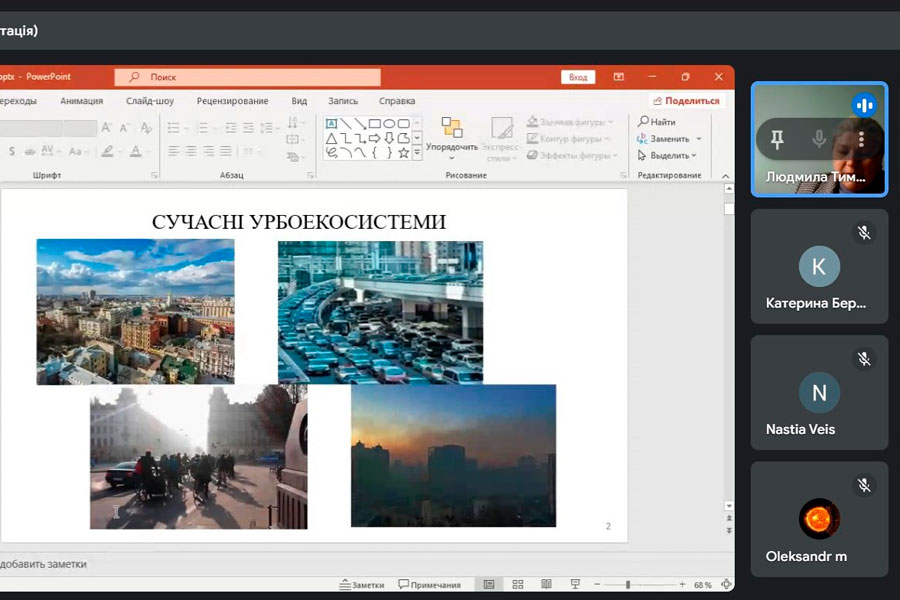Expand the shapes gallery more arrow
The height and width of the screenshot is (600, 900).
[417, 154]
